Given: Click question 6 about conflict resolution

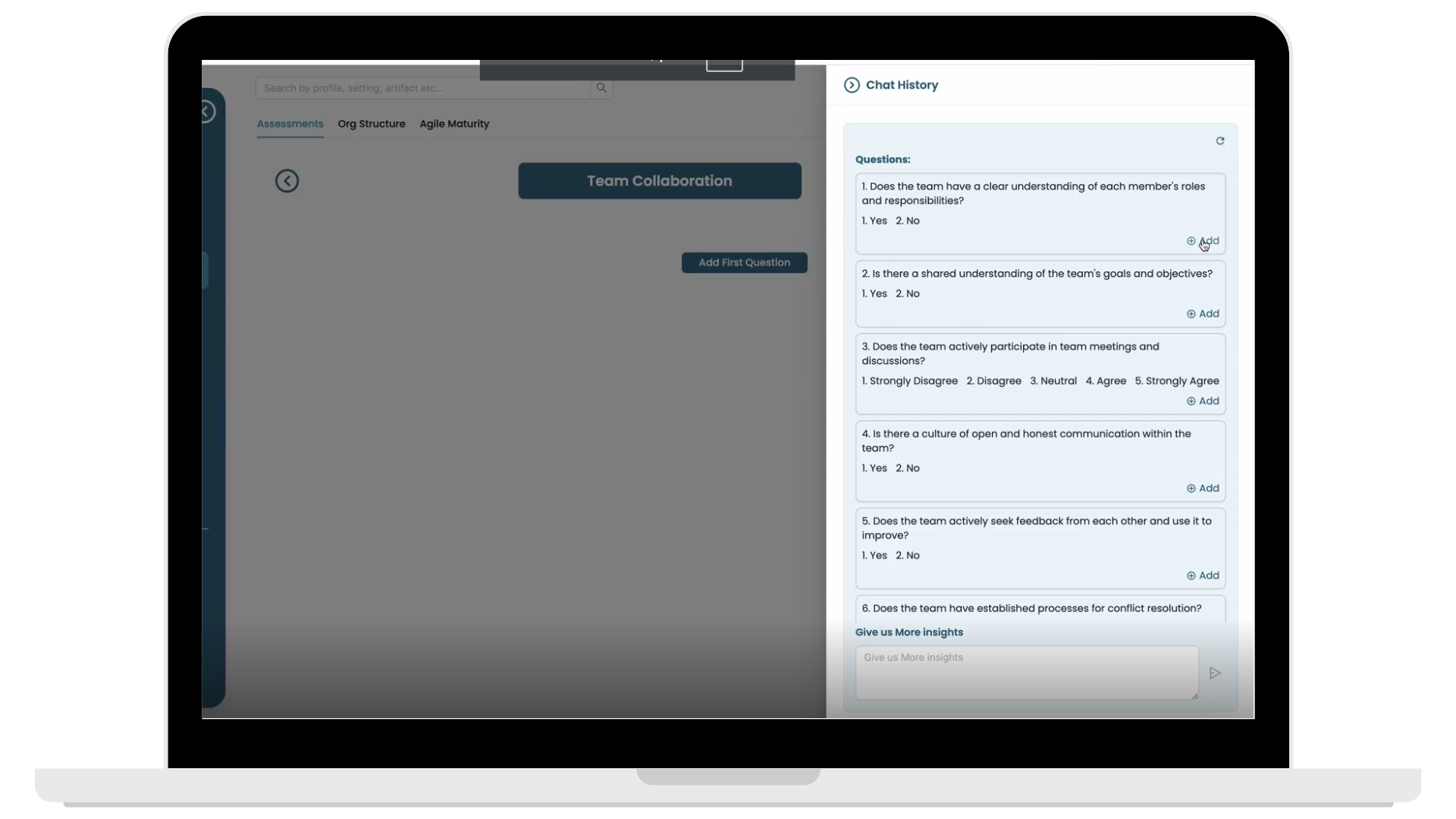Looking at the screenshot, I should pos(1031,608).
